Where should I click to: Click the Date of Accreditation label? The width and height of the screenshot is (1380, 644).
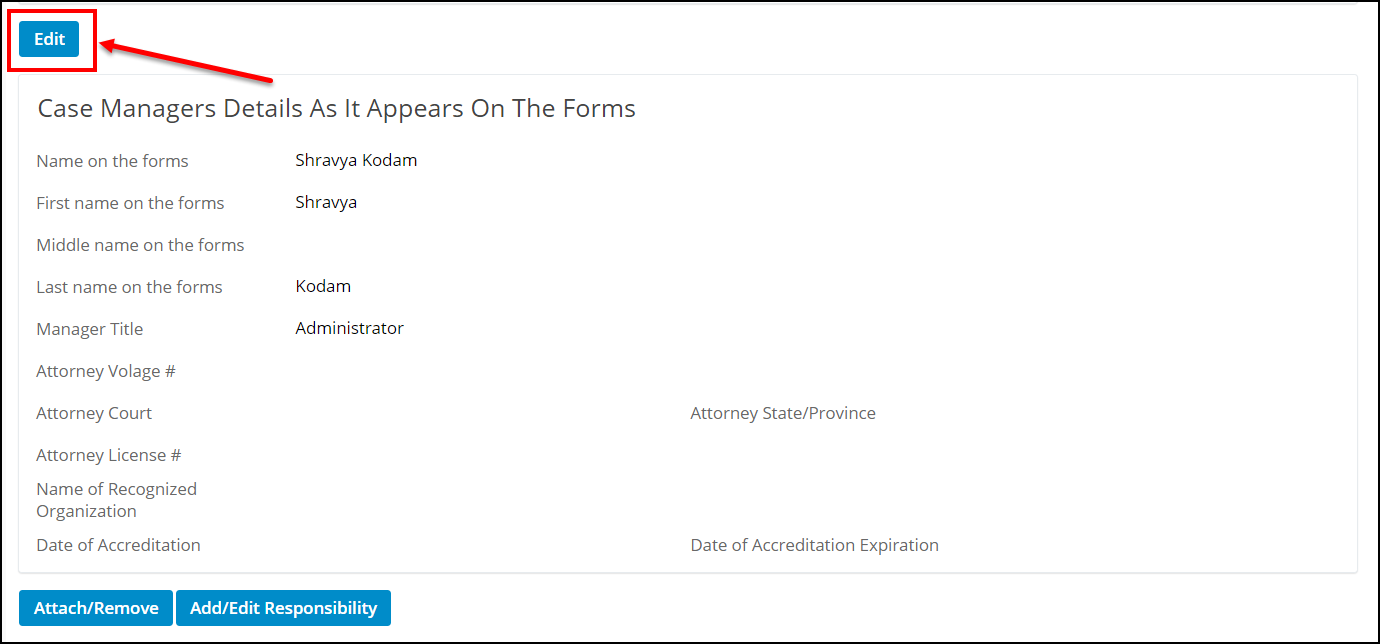[118, 544]
